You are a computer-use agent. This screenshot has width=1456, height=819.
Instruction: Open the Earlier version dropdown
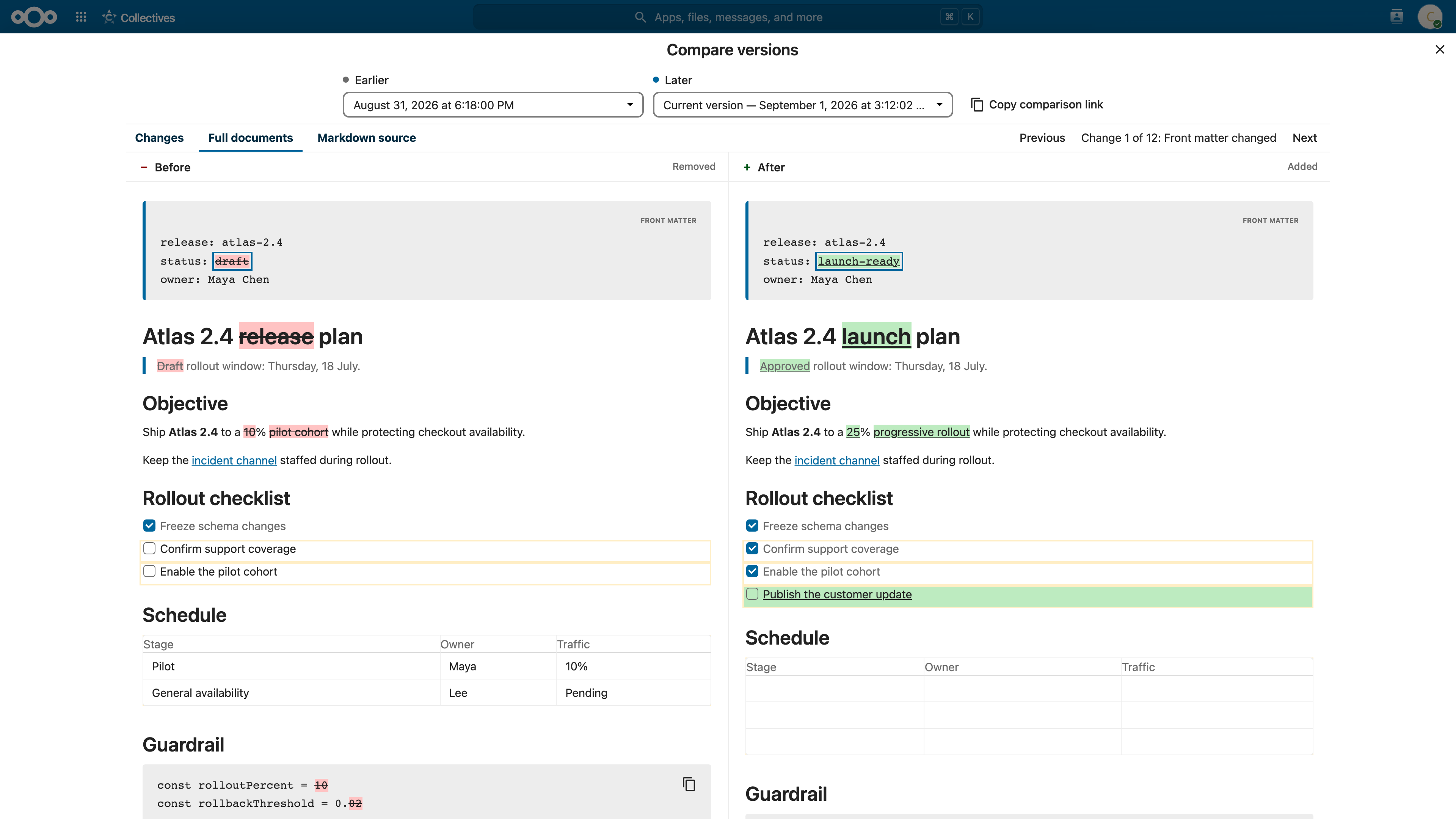click(x=493, y=105)
